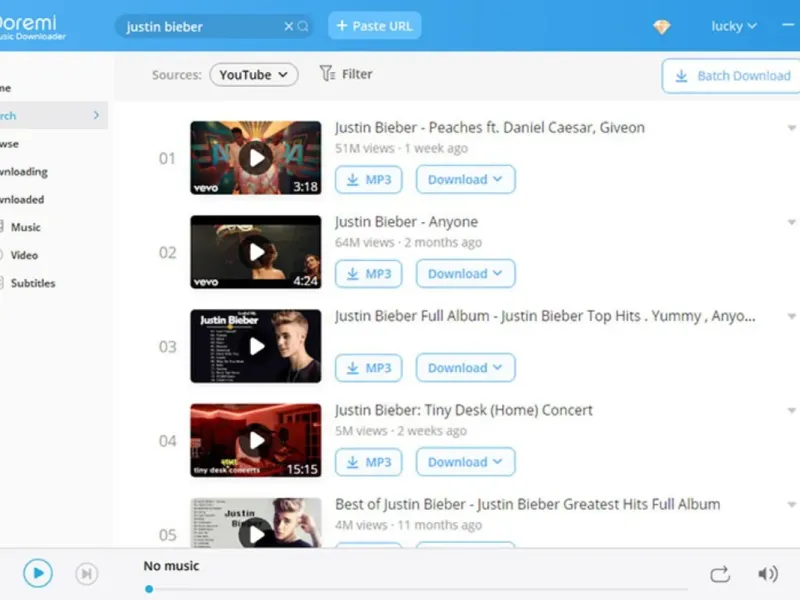Toggle the repeat loop icon

(x=720, y=574)
